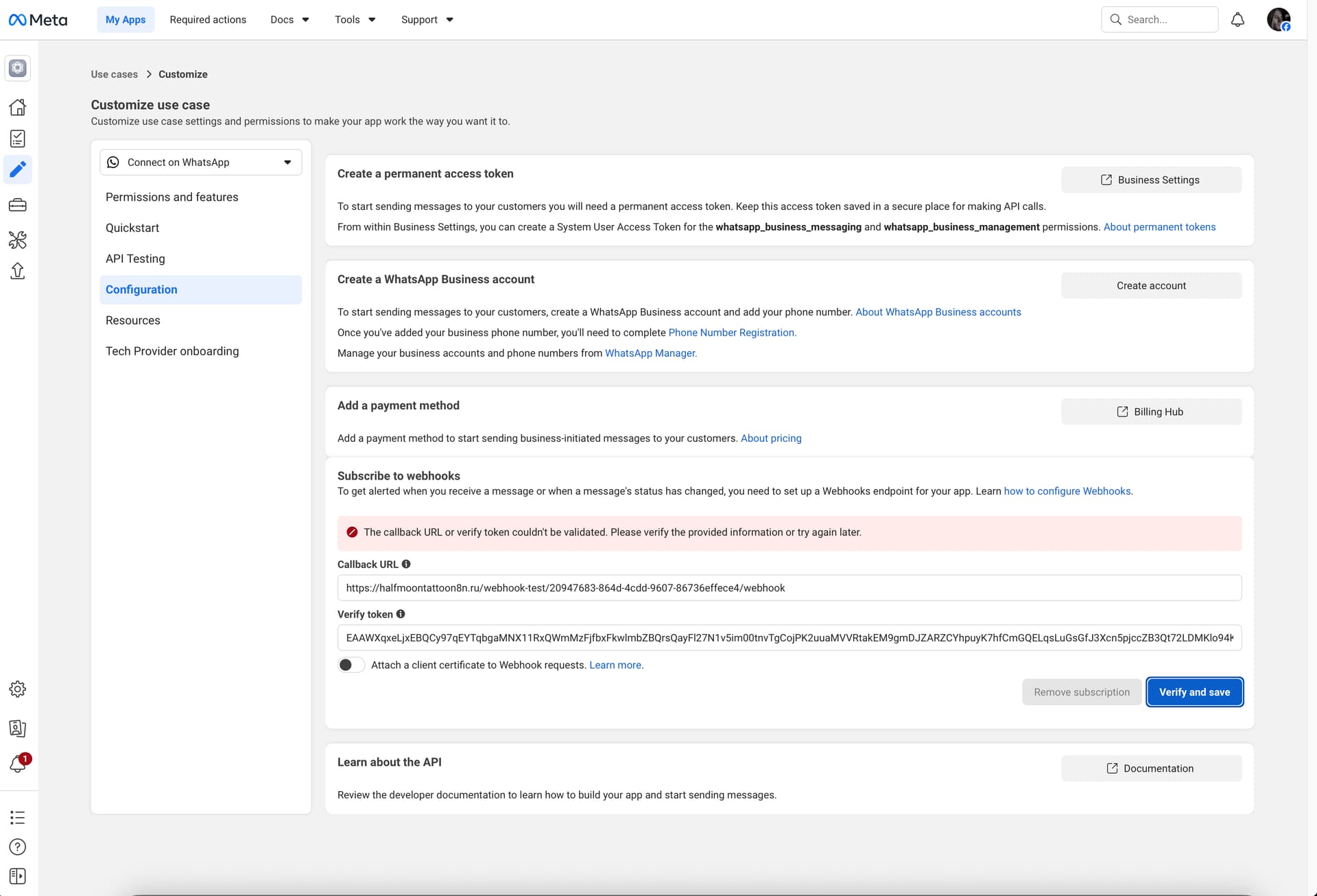Open the dashboard home icon in sidebar
This screenshot has width=1317, height=896.
pos(18,107)
